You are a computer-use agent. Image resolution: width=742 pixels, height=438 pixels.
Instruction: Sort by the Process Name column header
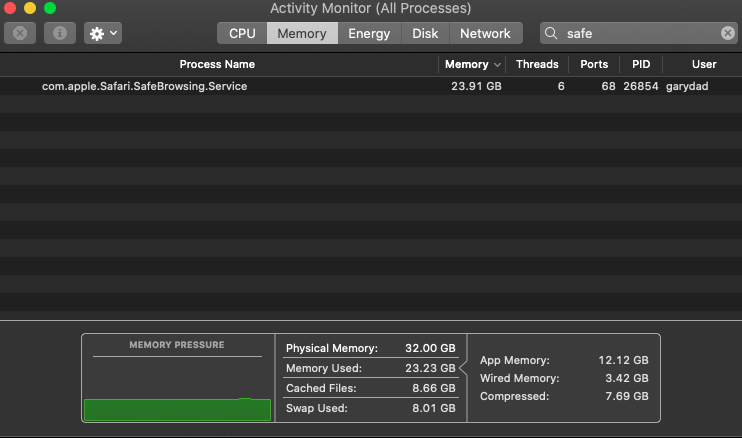pos(217,64)
